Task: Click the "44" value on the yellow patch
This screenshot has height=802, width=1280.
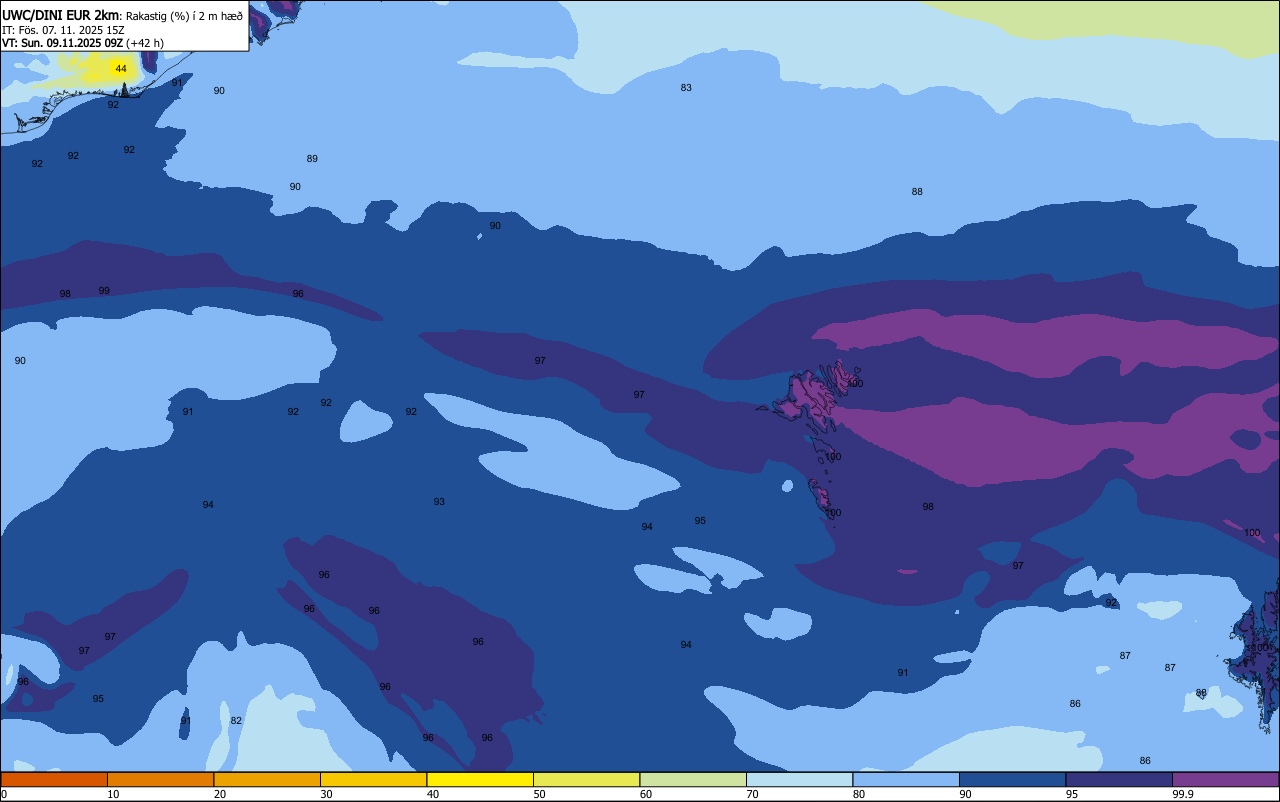Action: point(121,69)
